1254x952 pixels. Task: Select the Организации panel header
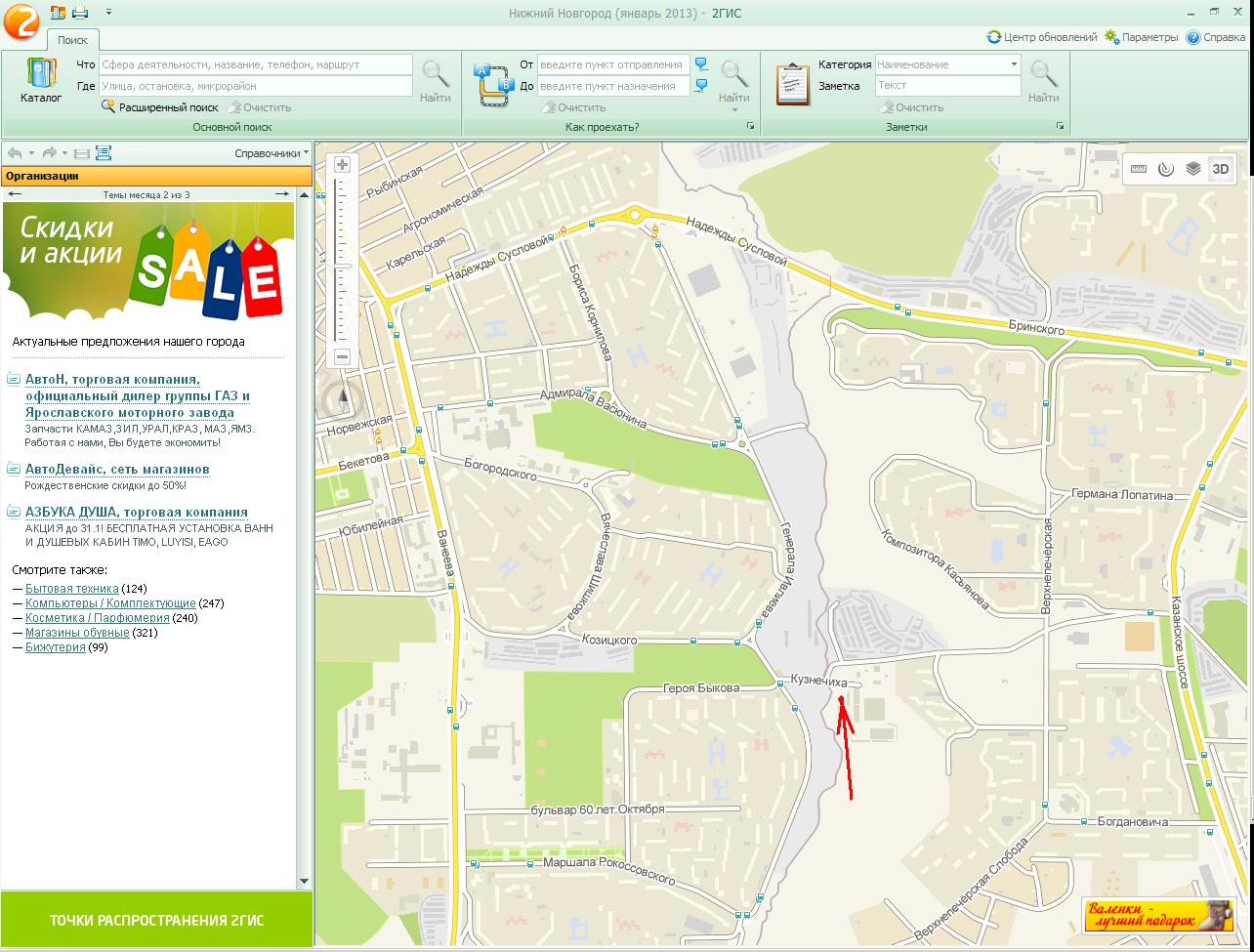coord(156,176)
